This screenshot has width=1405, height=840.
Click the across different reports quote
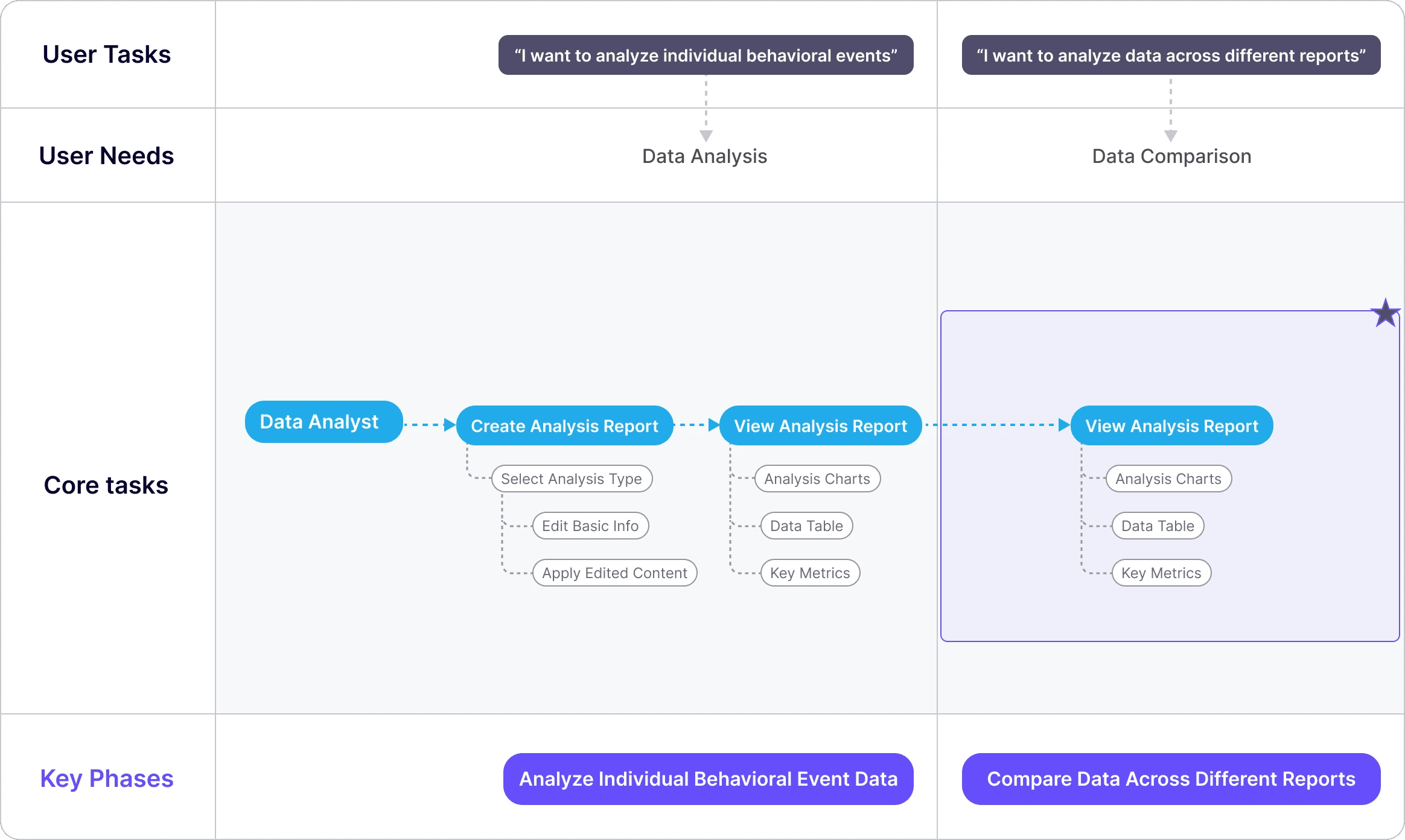[1171, 55]
